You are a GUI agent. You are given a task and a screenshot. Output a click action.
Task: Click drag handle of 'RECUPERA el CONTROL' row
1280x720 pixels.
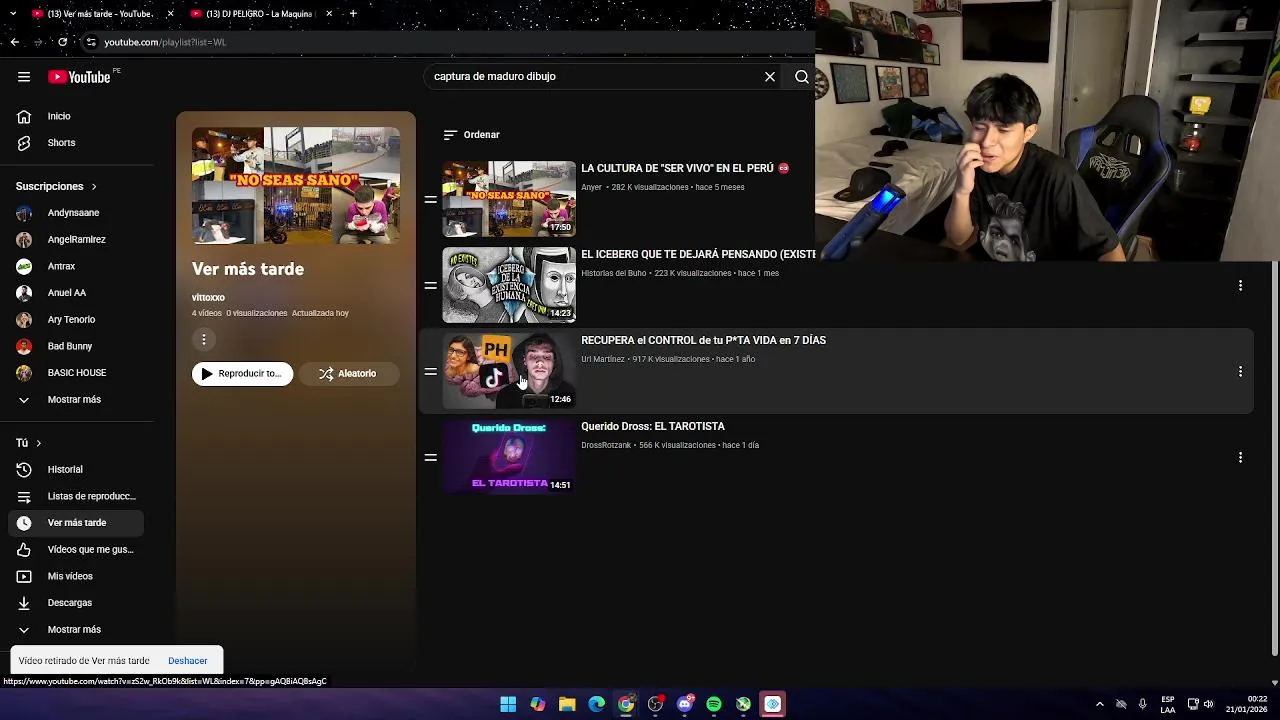(x=430, y=372)
